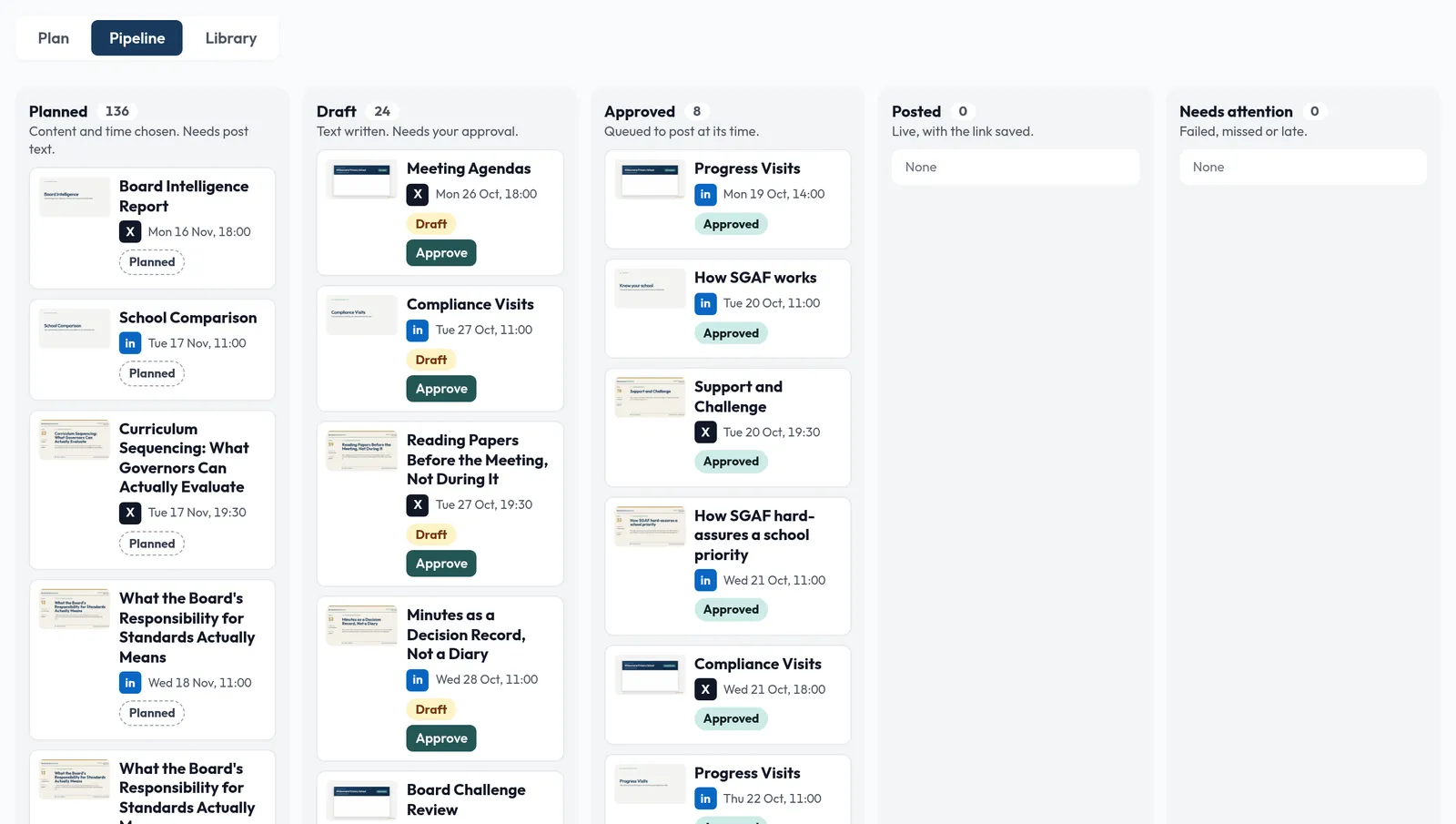Open the Reading Papers Before the Meeting thumbnail
This screenshot has width=1456, height=824.
pos(362,451)
